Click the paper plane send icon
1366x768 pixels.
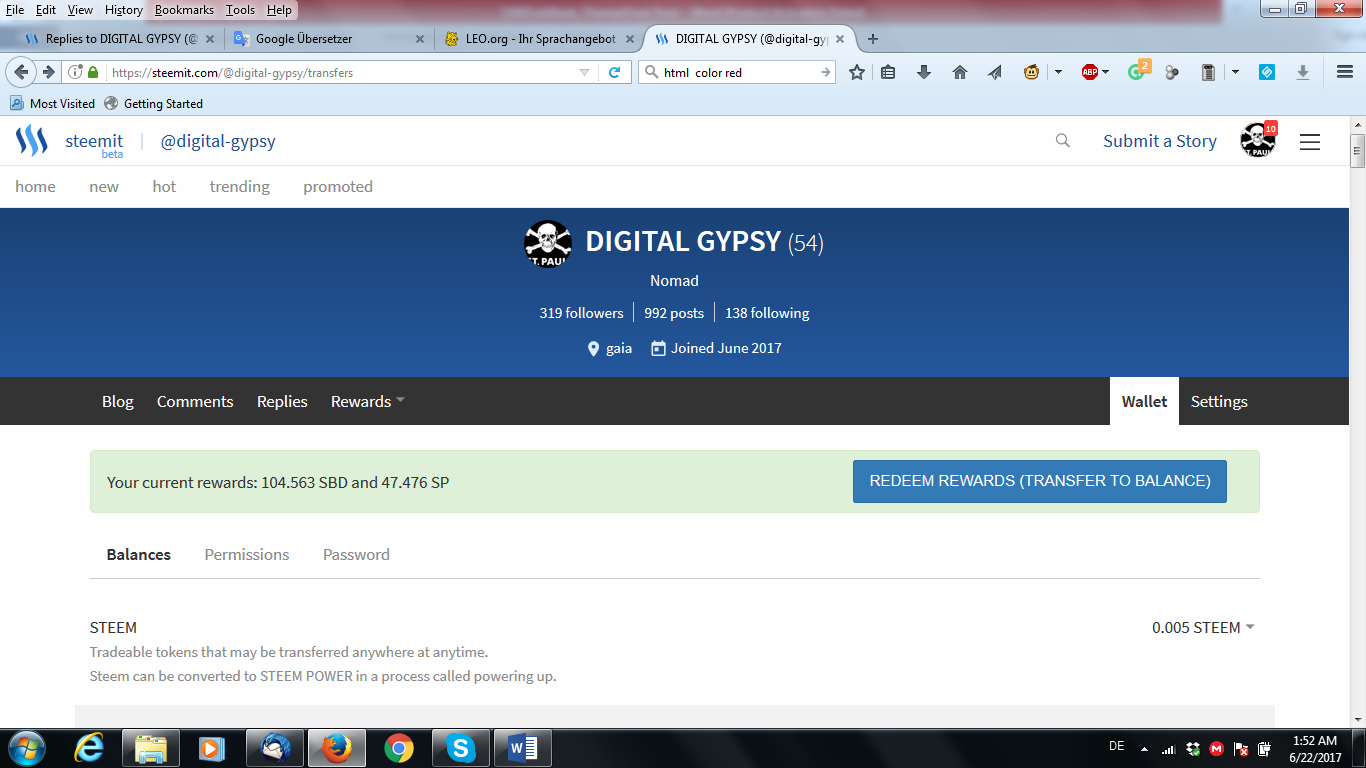click(995, 72)
